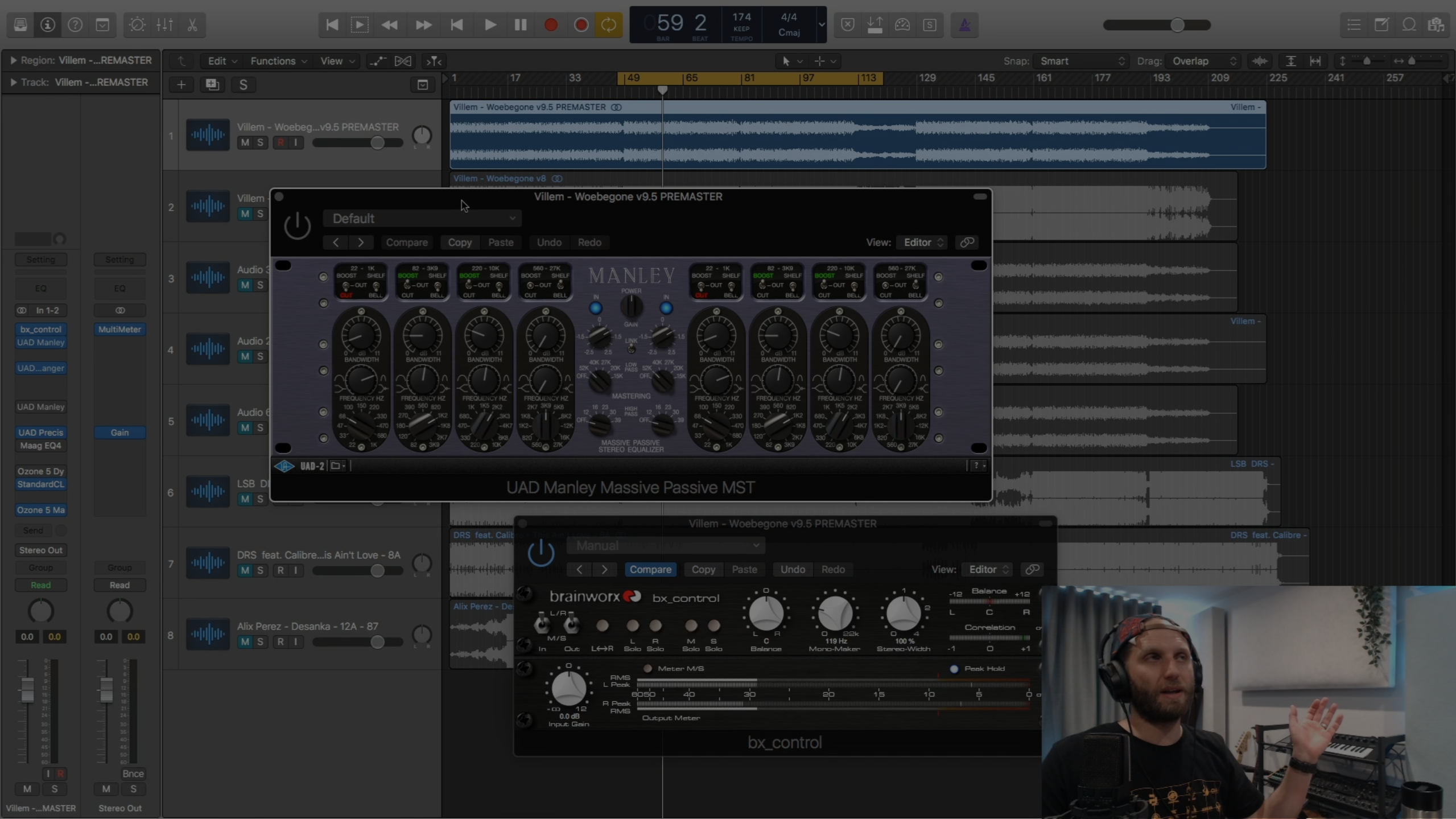Click the Catch Playhead icon

tap(434, 61)
